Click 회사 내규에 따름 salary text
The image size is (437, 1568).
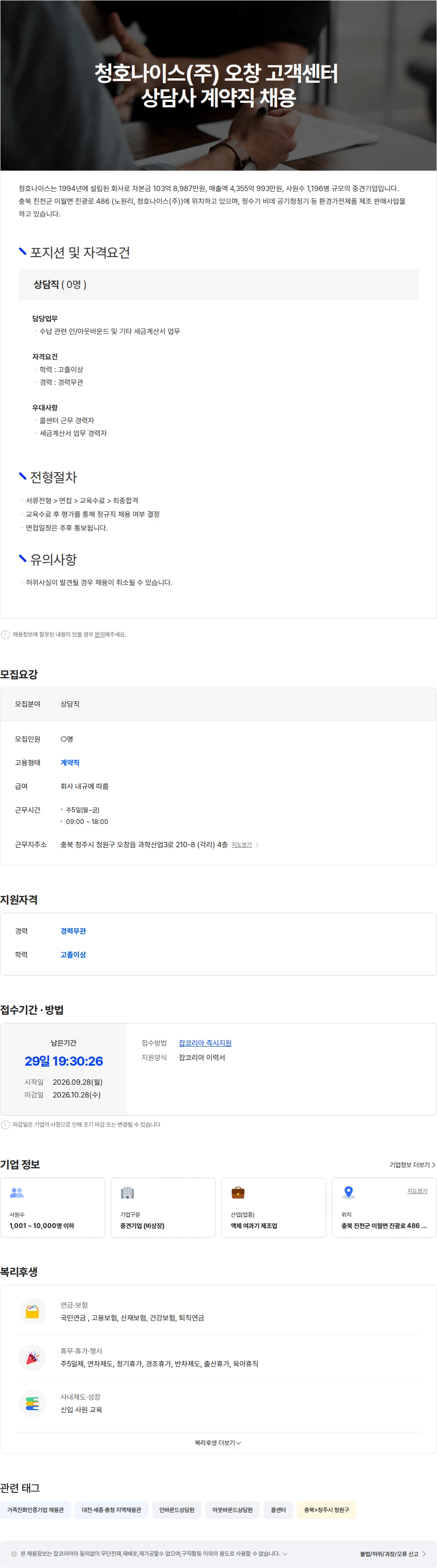click(x=85, y=786)
